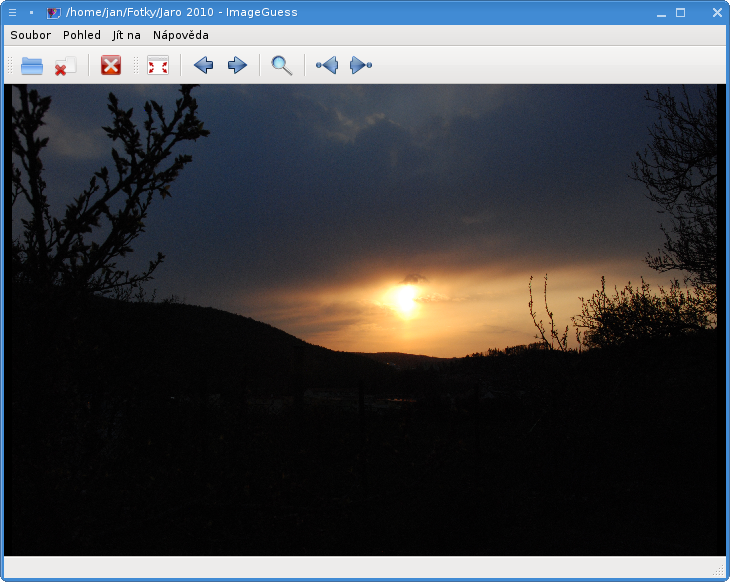This screenshot has width=730, height=582.
Task: Click the ImageGuess app icon in title bar
Action: click(54, 13)
